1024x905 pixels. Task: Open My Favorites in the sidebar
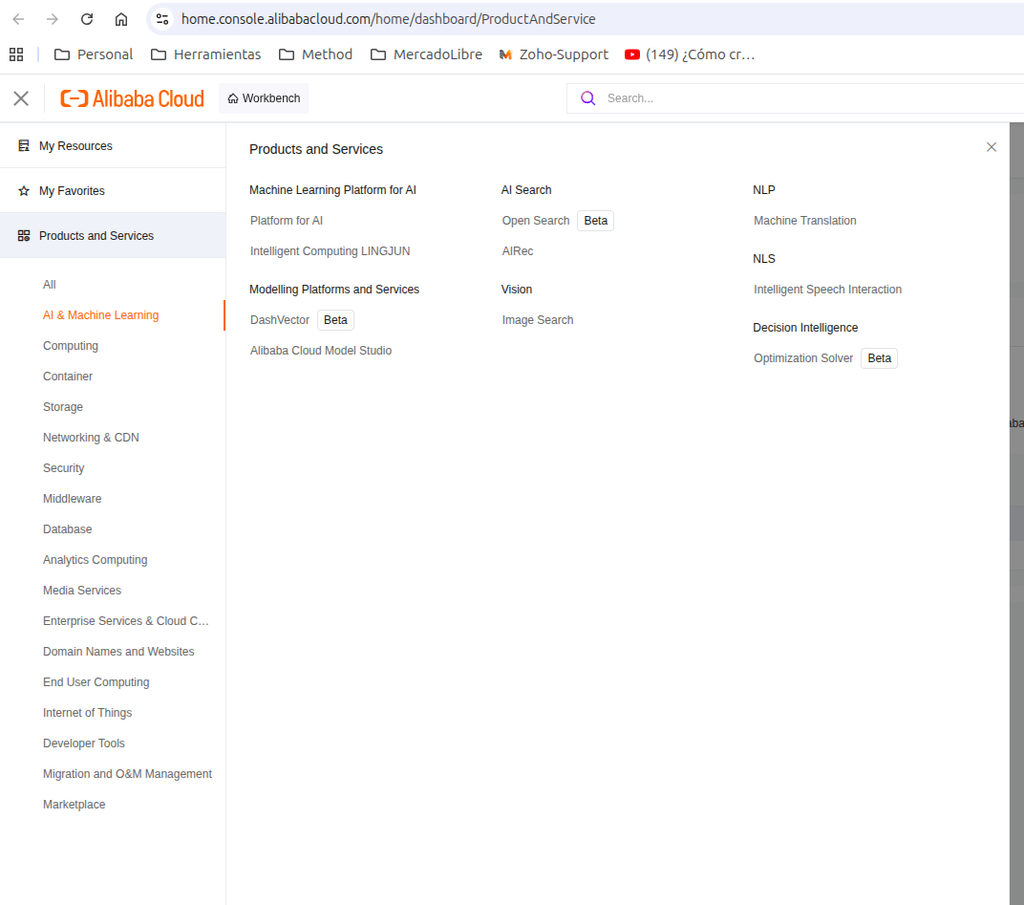[113, 191]
